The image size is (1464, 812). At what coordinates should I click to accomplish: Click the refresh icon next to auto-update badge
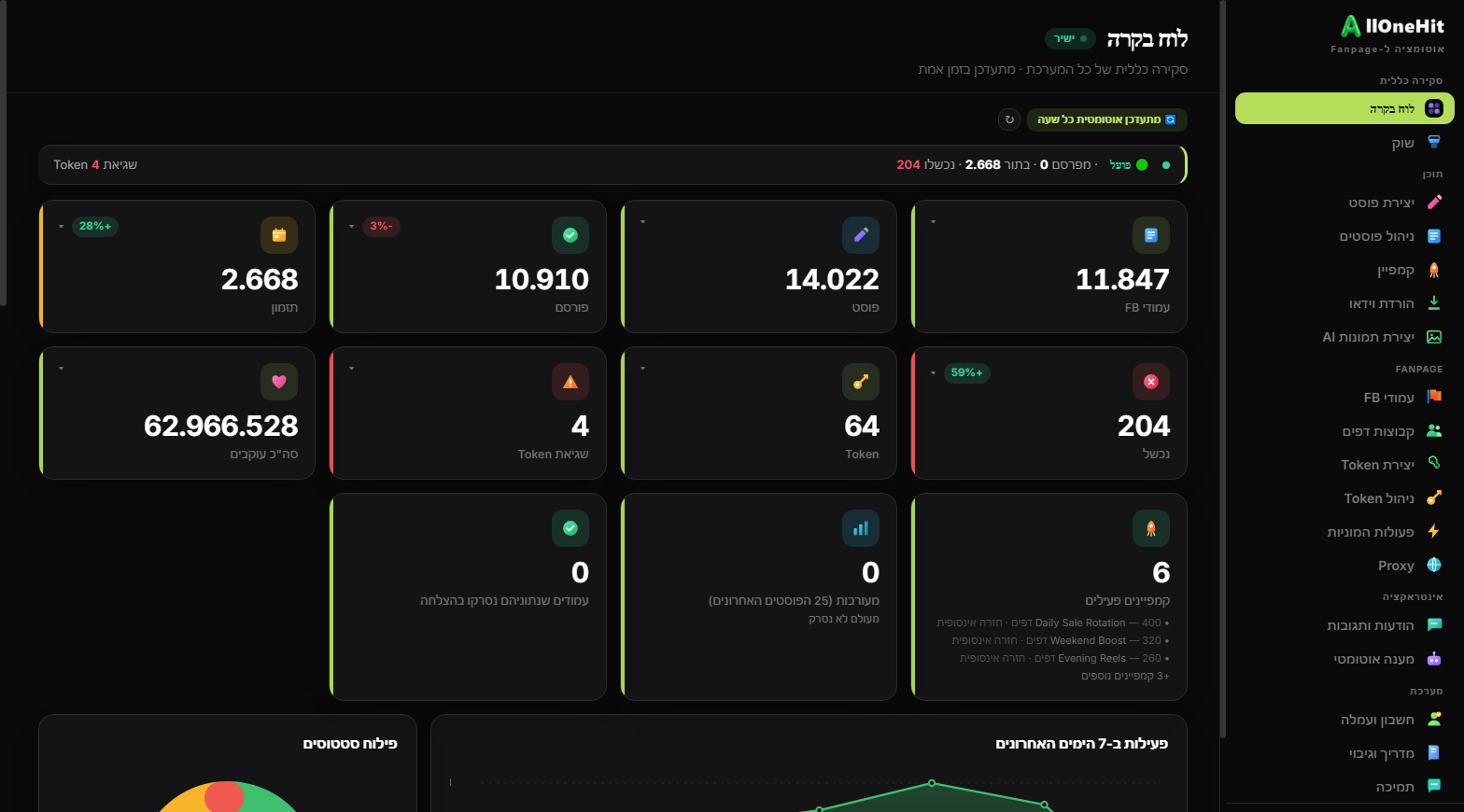[x=1009, y=119]
